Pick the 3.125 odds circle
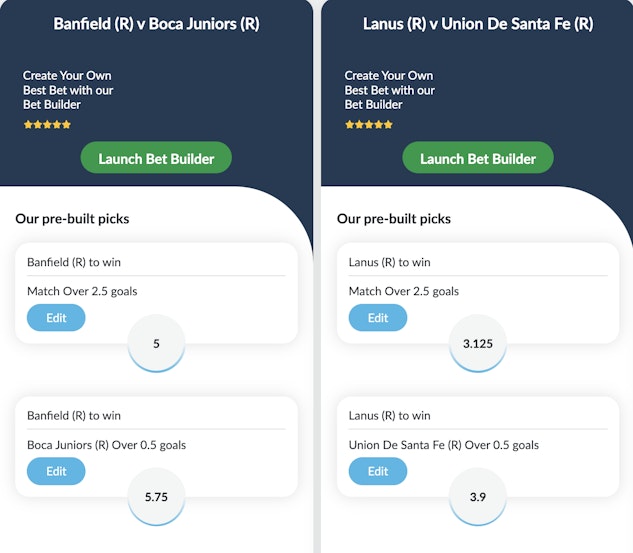Screen dimensions: 633x553 click(478, 343)
